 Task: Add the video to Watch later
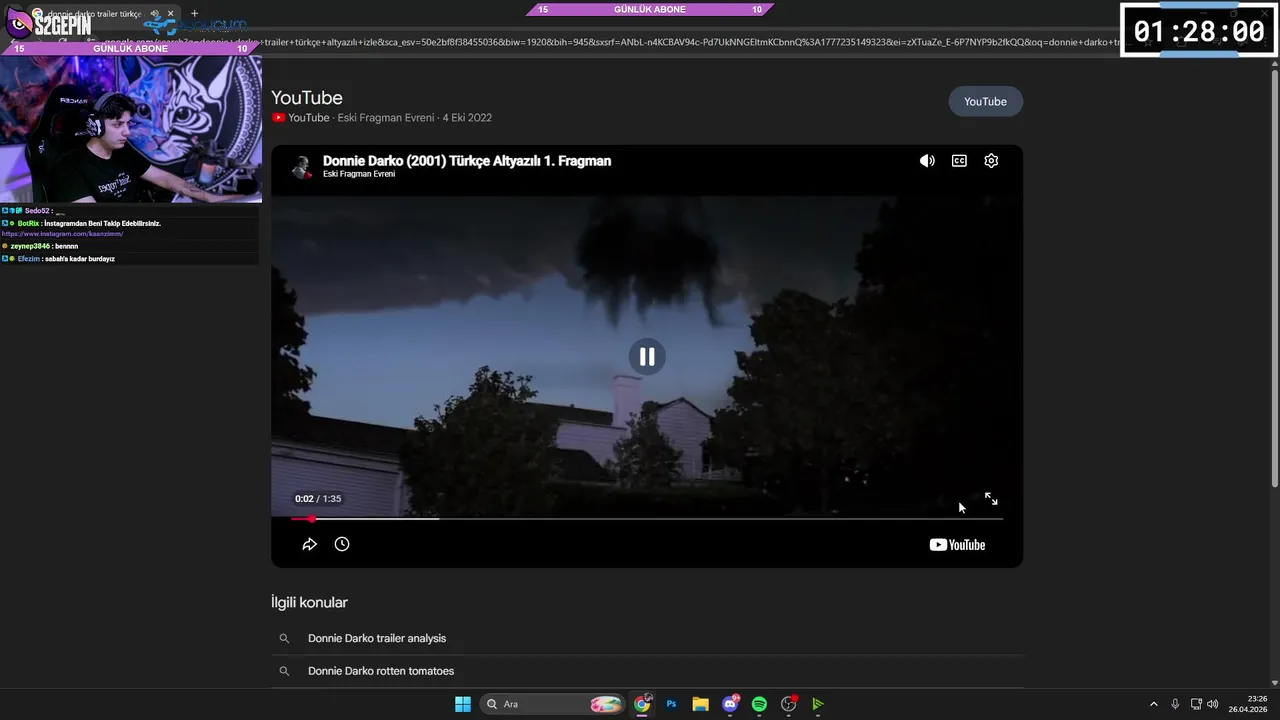pyautogui.click(x=342, y=544)
